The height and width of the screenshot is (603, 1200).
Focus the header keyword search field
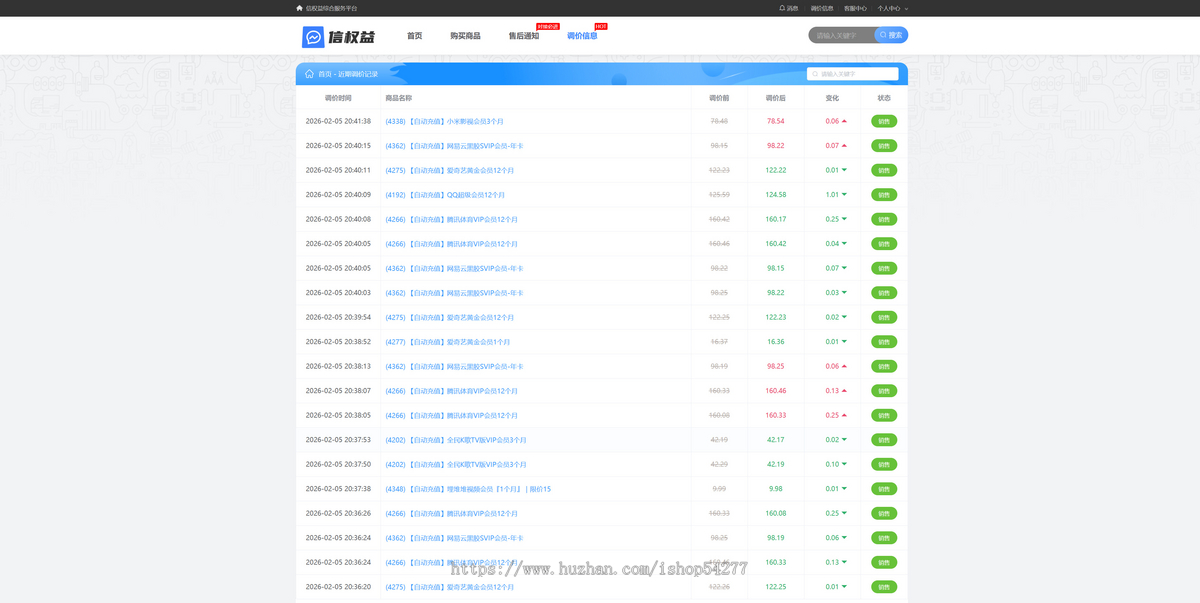click(842, 35)
